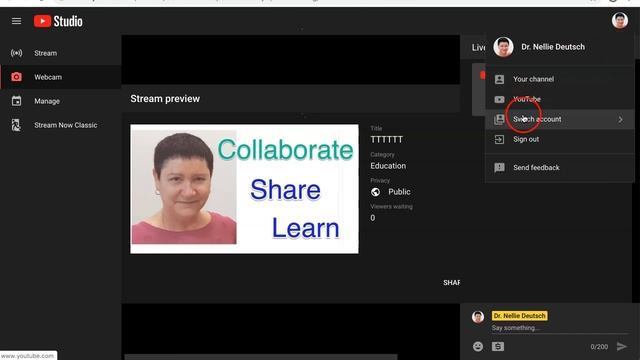Choose Send feedback from the menu
This screenshot has height=360, width=640.
click(x=560, y=167)
